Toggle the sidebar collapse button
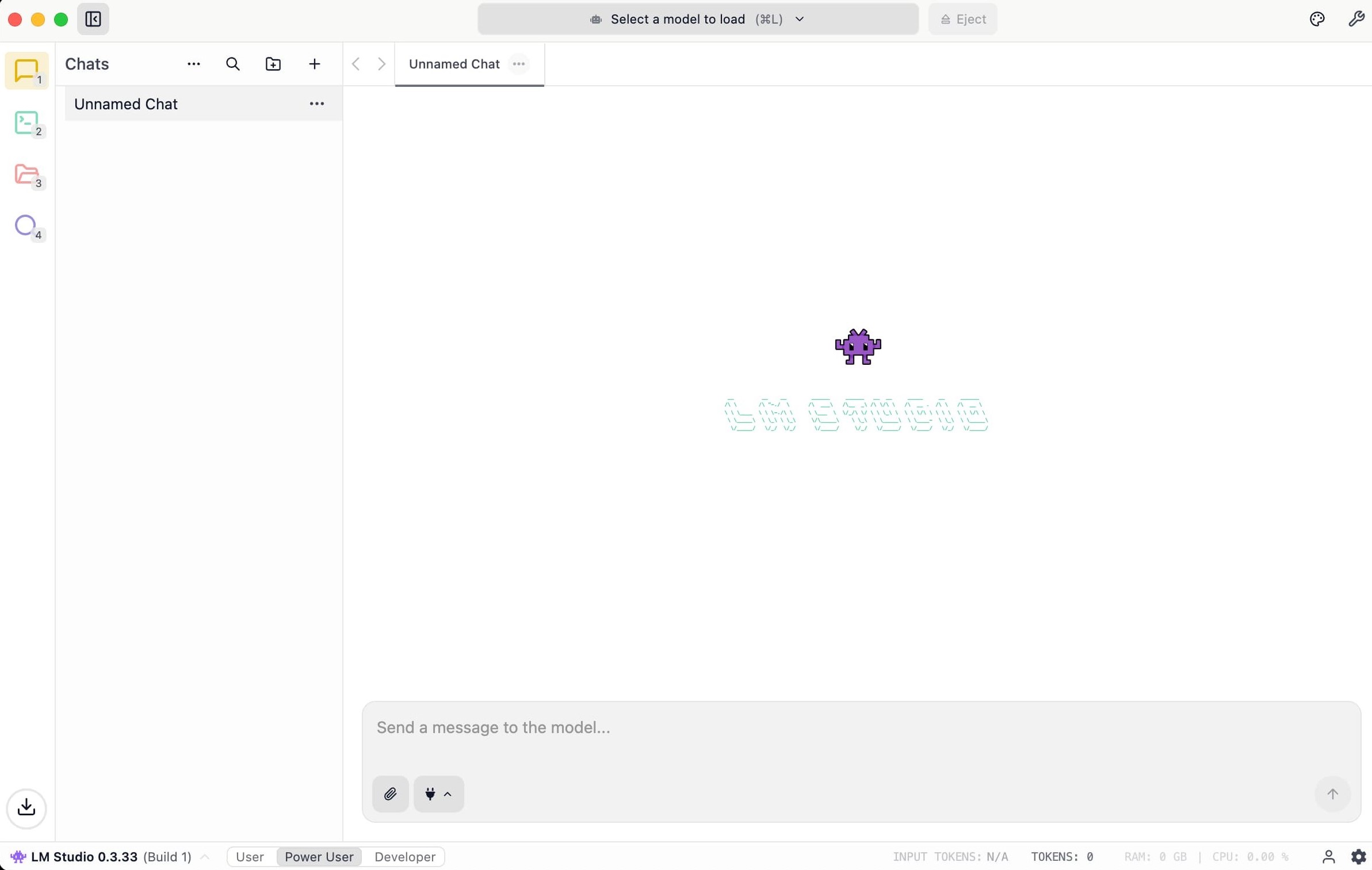This screenshot has height=870, width=1372. (x=93, y=19)
